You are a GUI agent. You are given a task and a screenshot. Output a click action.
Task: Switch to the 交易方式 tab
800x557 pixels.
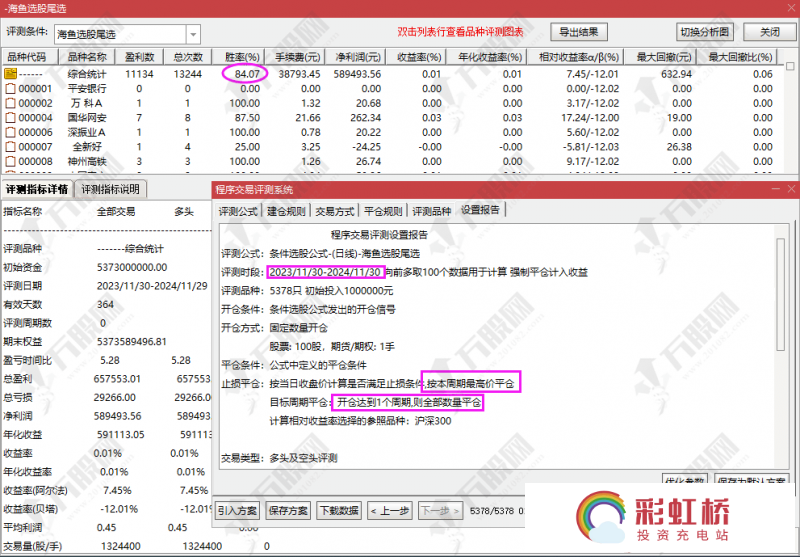click(x=334, y=211)
